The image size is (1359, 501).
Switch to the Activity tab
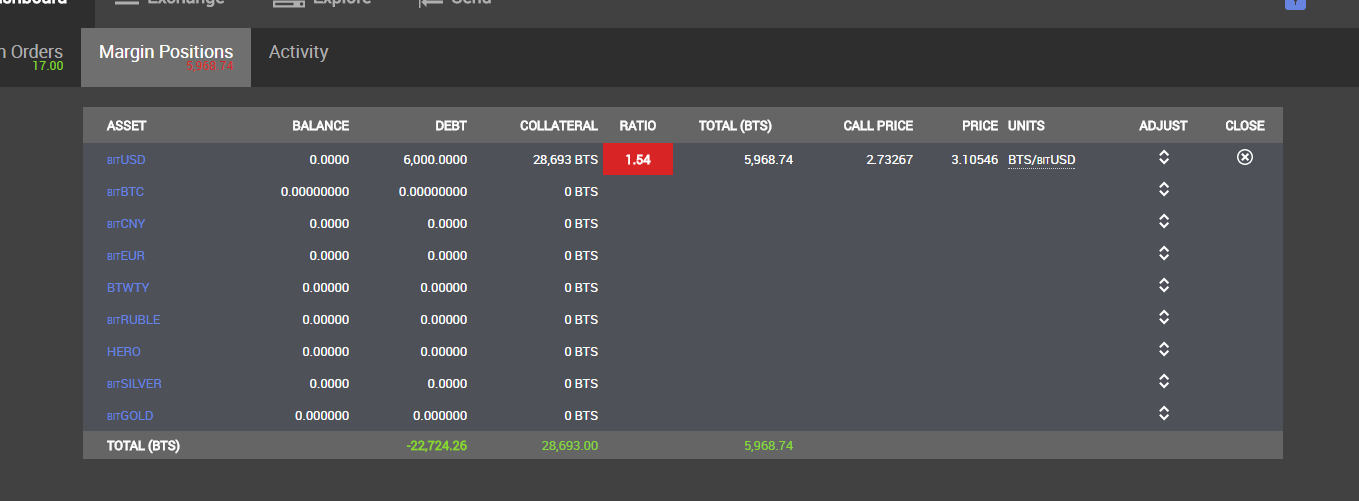tap(298, 52)
